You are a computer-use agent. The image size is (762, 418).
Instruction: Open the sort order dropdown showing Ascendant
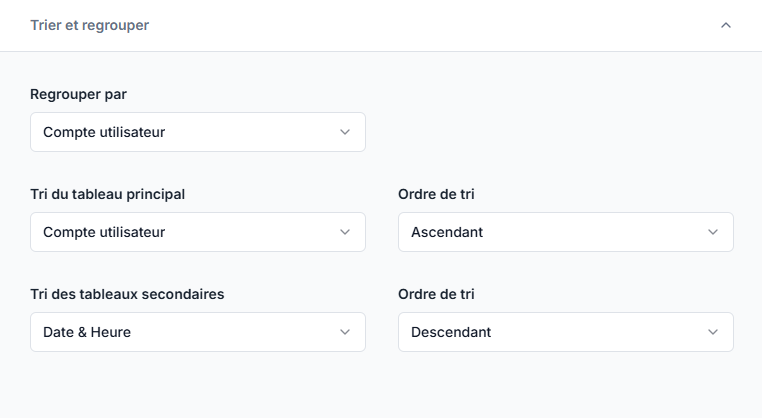pyautogui.click(x=565, y=232)
